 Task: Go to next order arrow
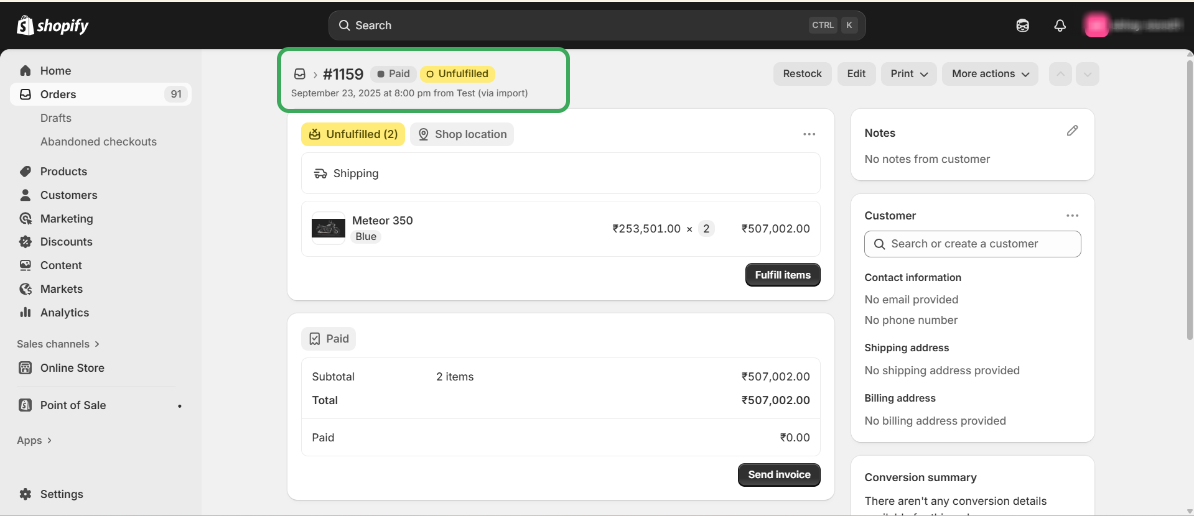pos(1088,74)
